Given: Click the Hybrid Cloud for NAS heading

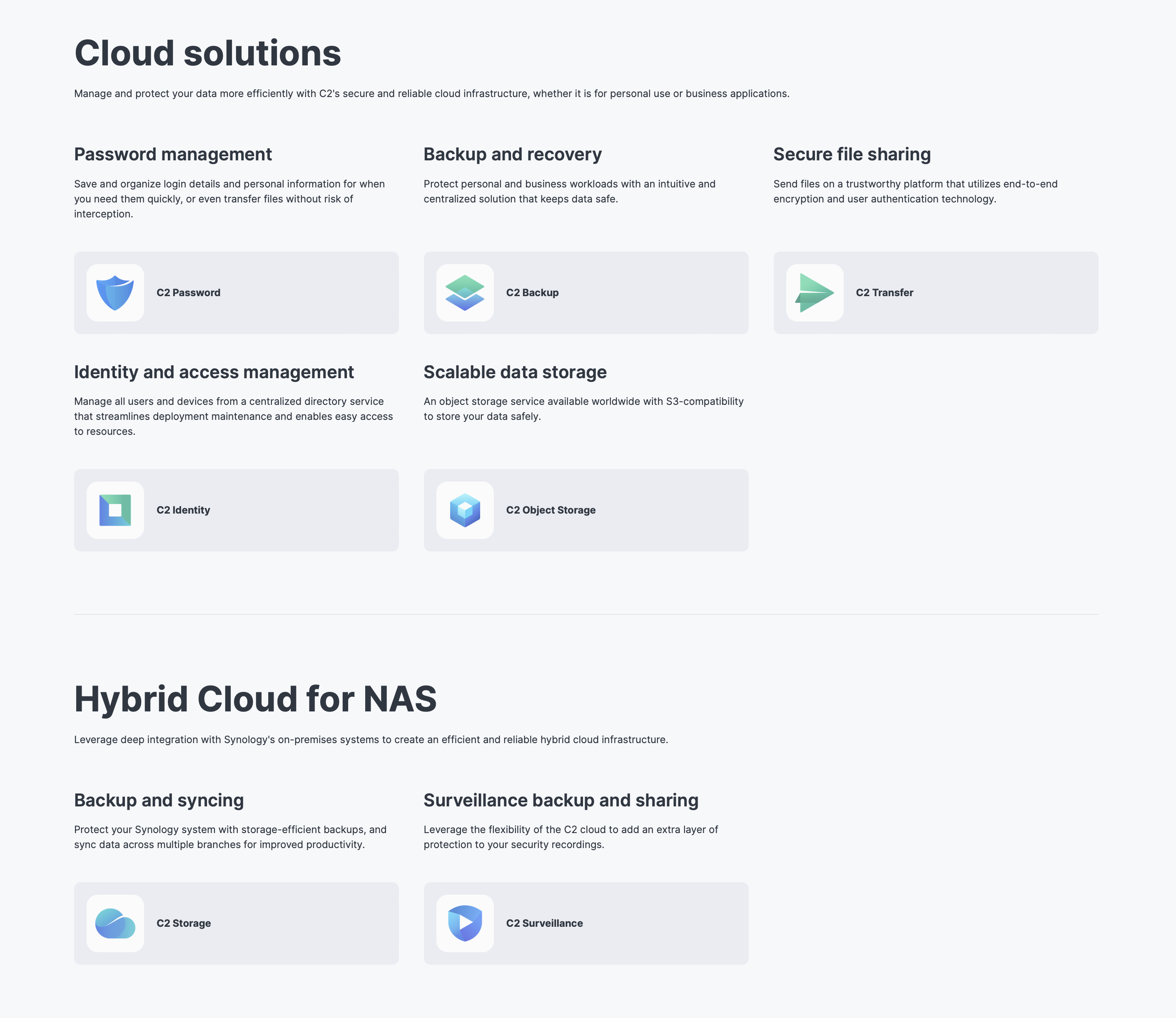Looking at the screenshot, I should pyautogui.click(x=256, y=699).
